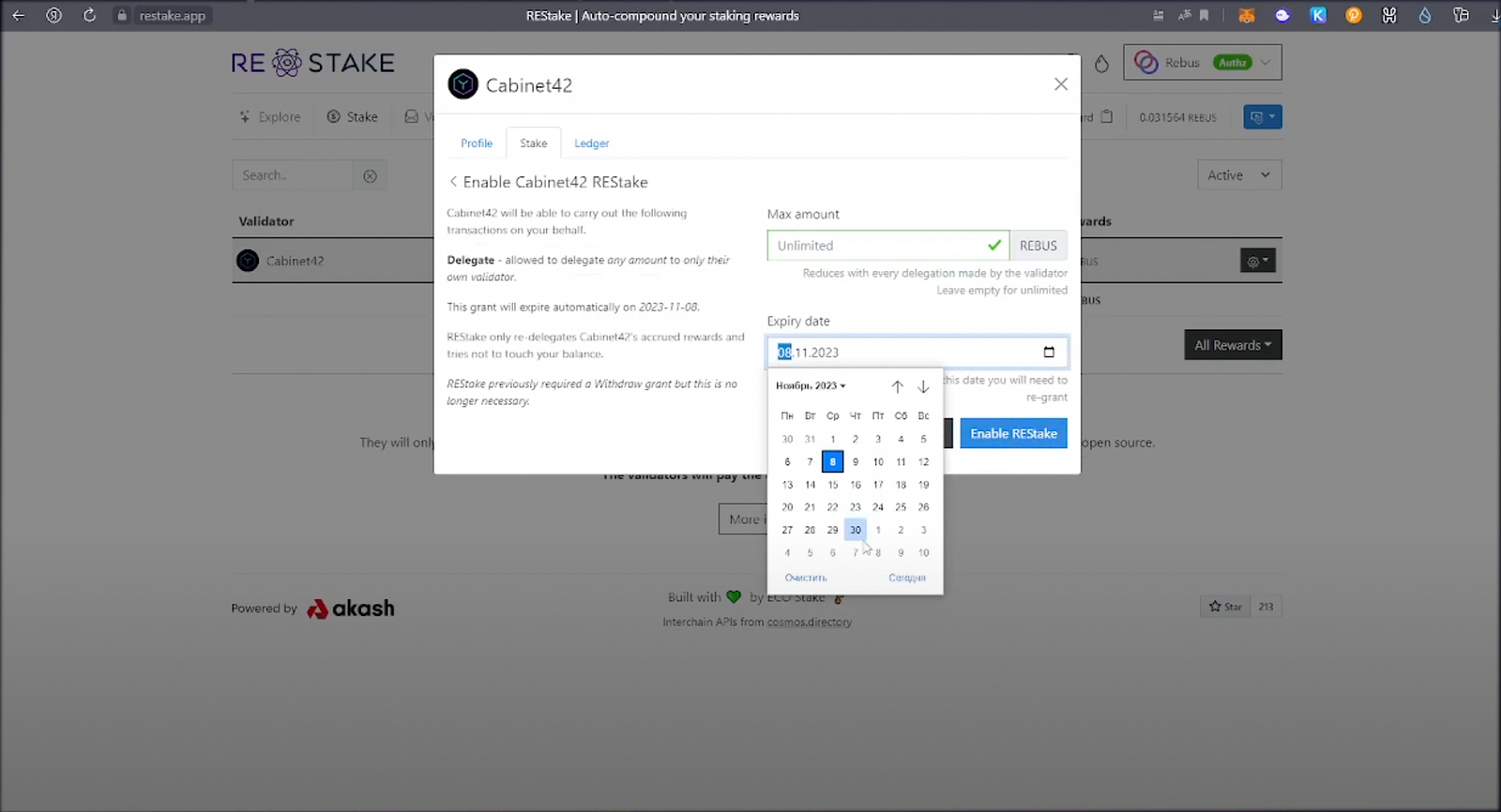The height and width of the screenshot is (812, 1501).
Task: Open the cosmos.directory link
Action: [810, 622]
